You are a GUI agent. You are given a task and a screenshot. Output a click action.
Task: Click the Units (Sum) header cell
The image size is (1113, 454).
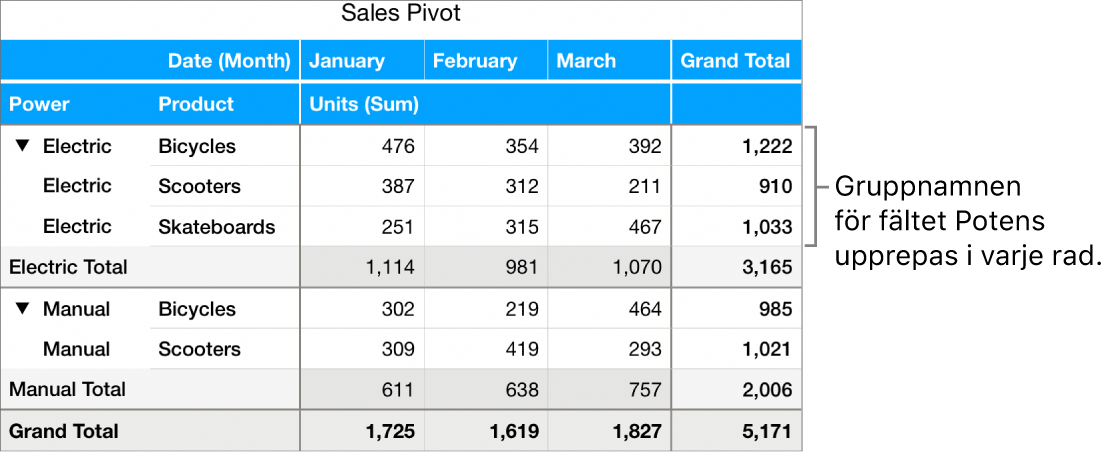364,104
